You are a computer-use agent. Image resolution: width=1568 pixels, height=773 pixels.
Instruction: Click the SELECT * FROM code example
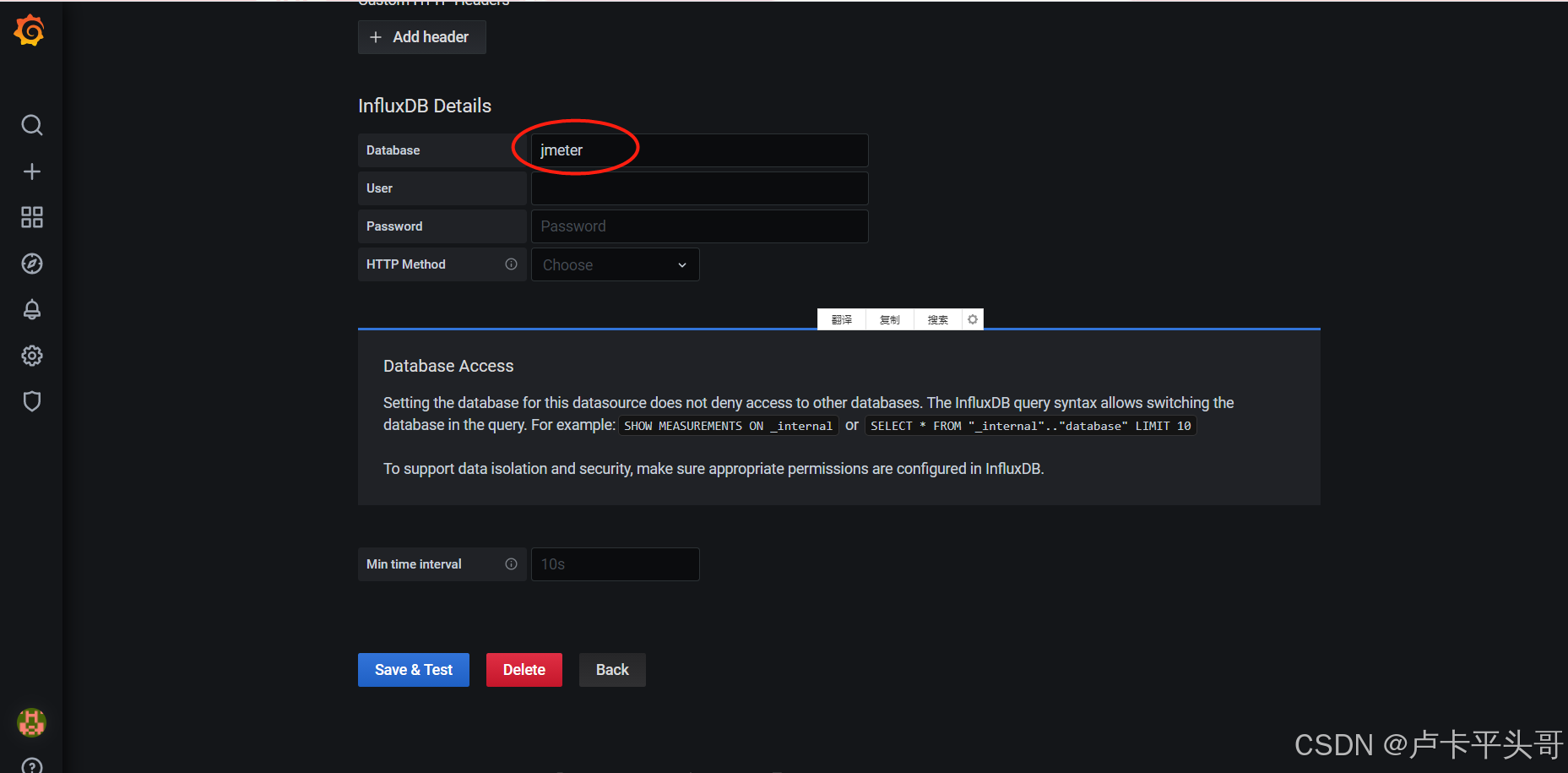[x=1031, y=426]
